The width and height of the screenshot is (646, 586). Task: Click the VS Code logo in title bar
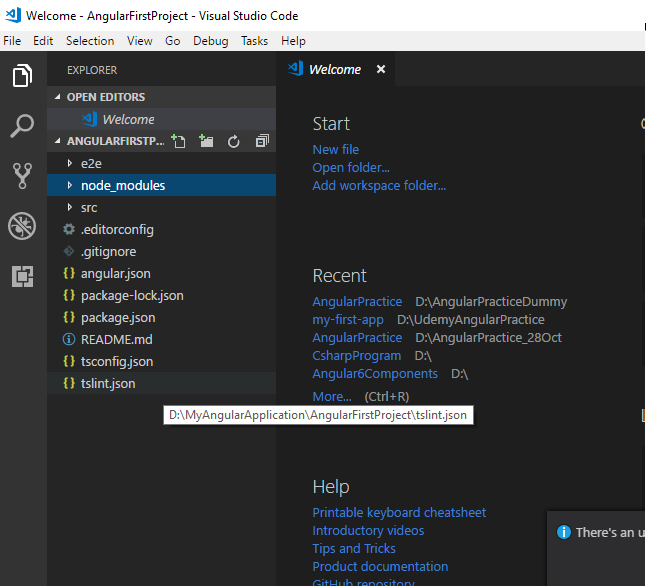[x=13, y=15]
